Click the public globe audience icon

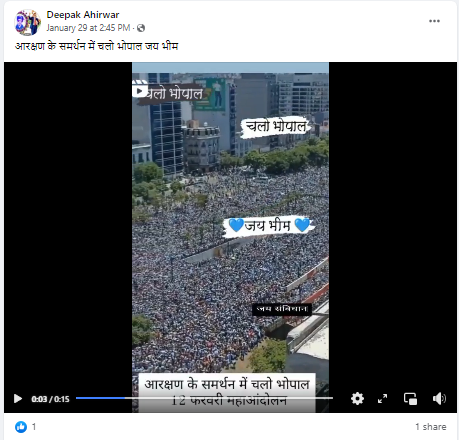(x=141, y=28)
